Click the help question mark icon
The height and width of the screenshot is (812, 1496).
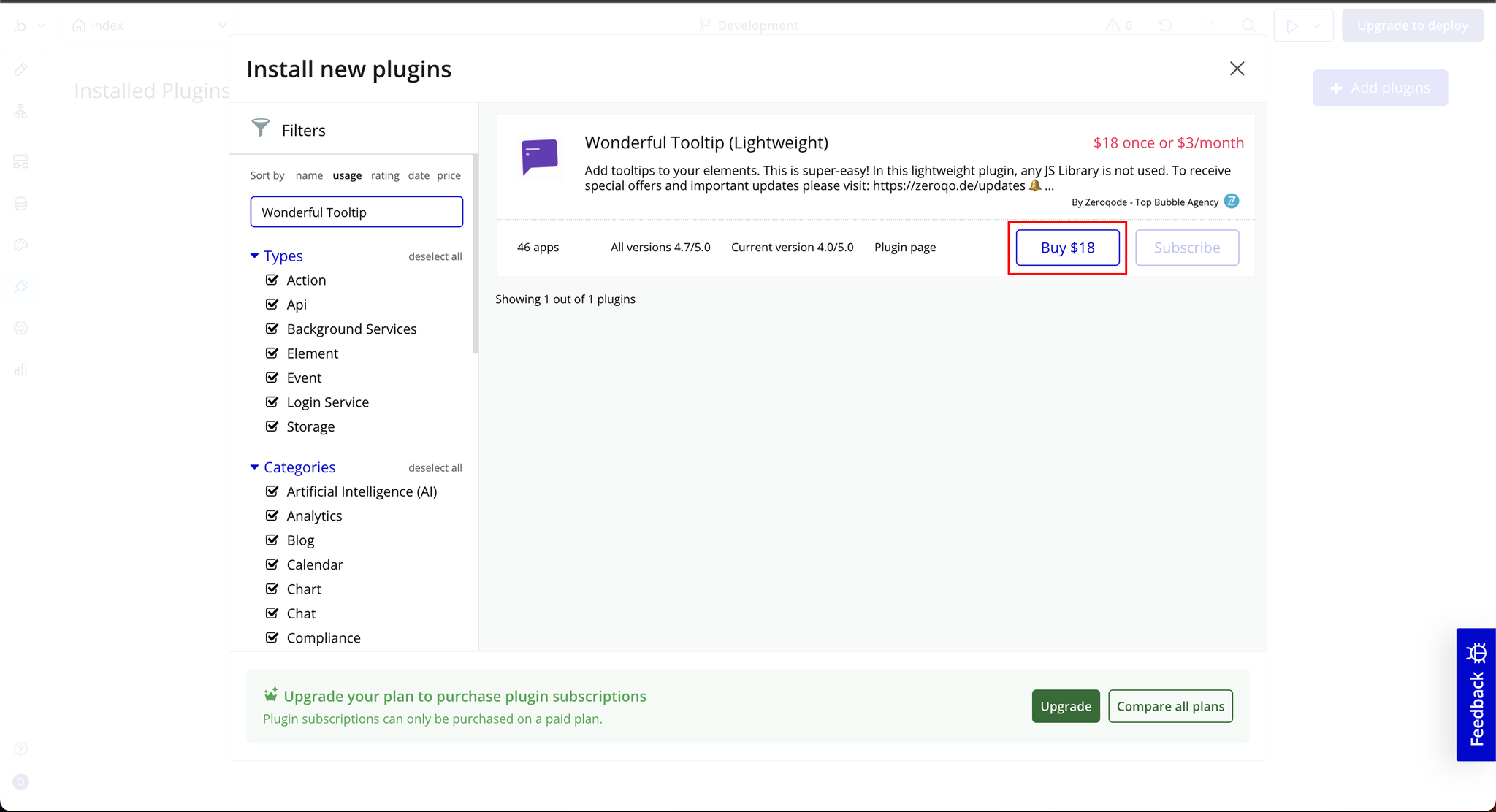(20, 748)
